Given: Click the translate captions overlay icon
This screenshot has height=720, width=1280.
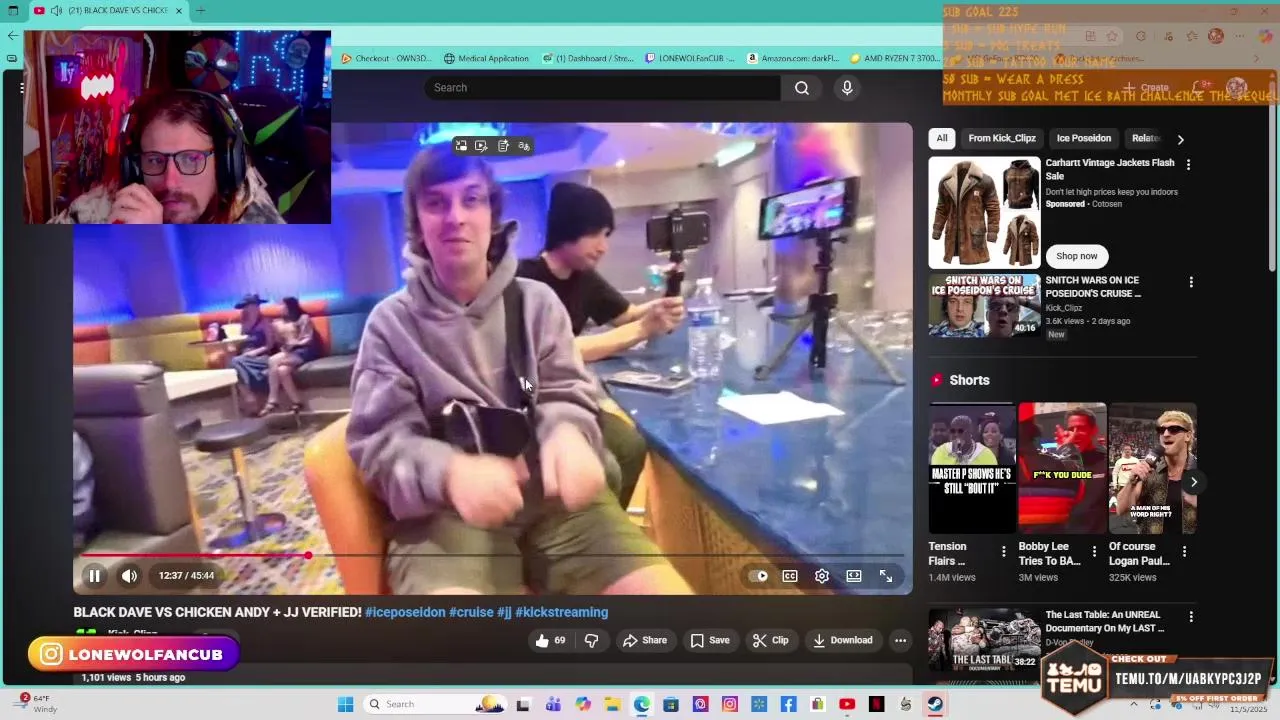Looking at the screenshot, I should tap(524, 146).
